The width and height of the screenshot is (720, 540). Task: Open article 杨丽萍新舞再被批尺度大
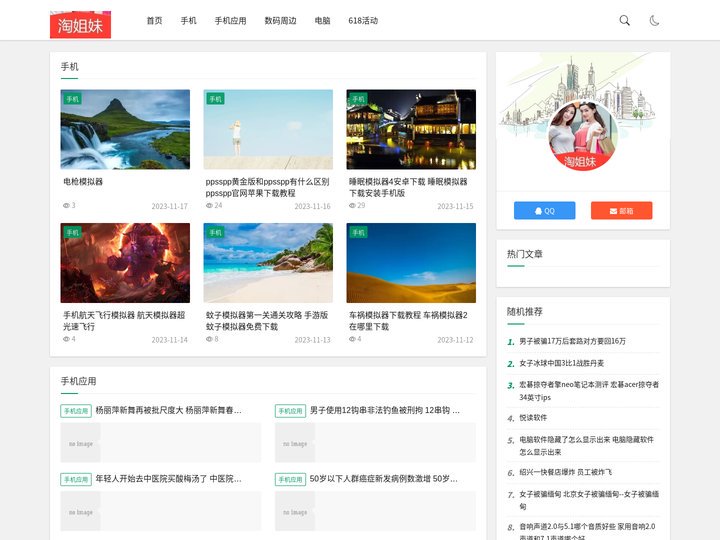point(169,410)
